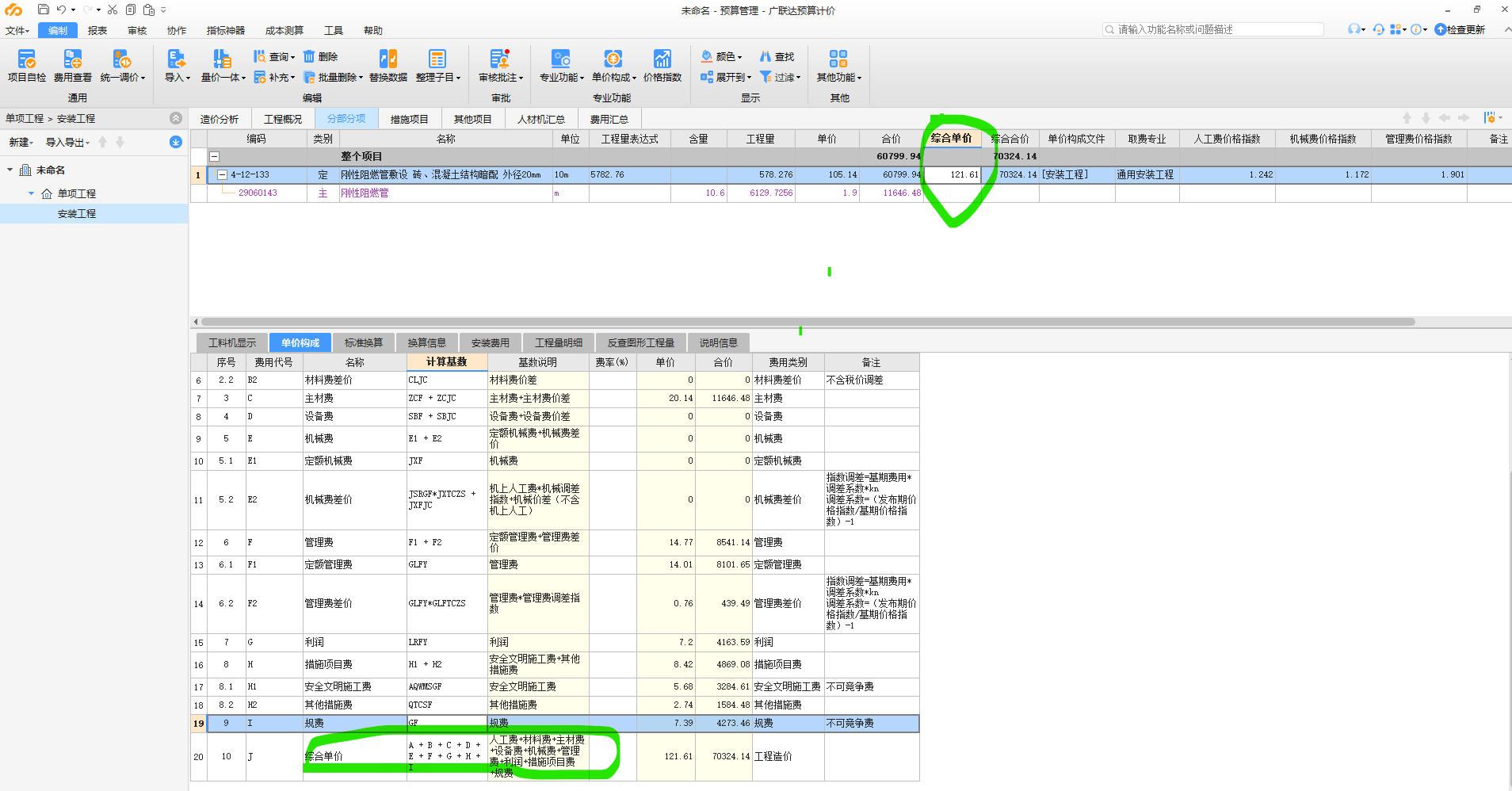Click the save icon in title bar
The width and height of the screenshot is (1512, 791).
click(x=44, y=10)
